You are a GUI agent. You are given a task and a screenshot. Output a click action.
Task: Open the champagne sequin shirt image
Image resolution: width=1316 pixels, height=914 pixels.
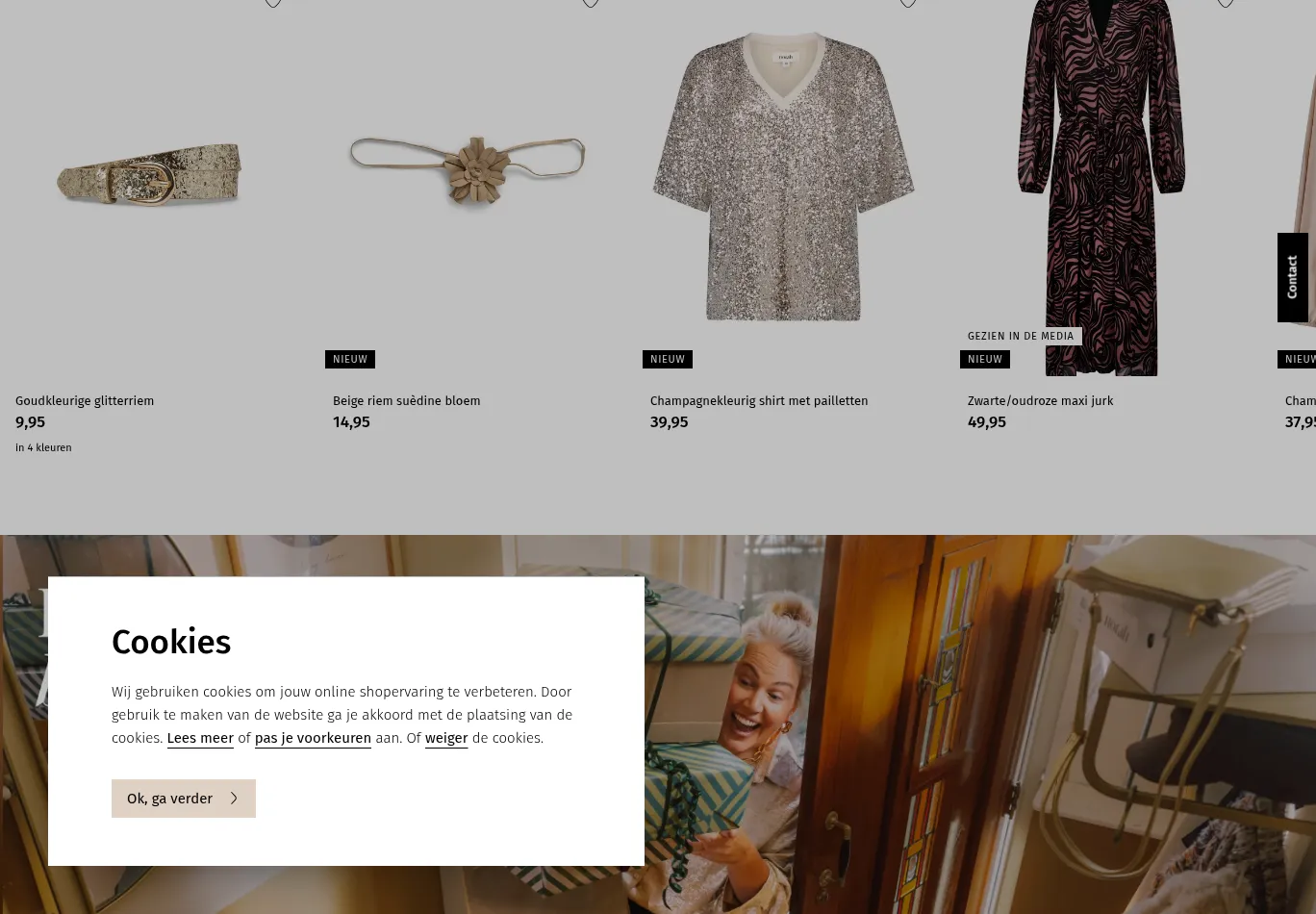(x=783, y=176)
